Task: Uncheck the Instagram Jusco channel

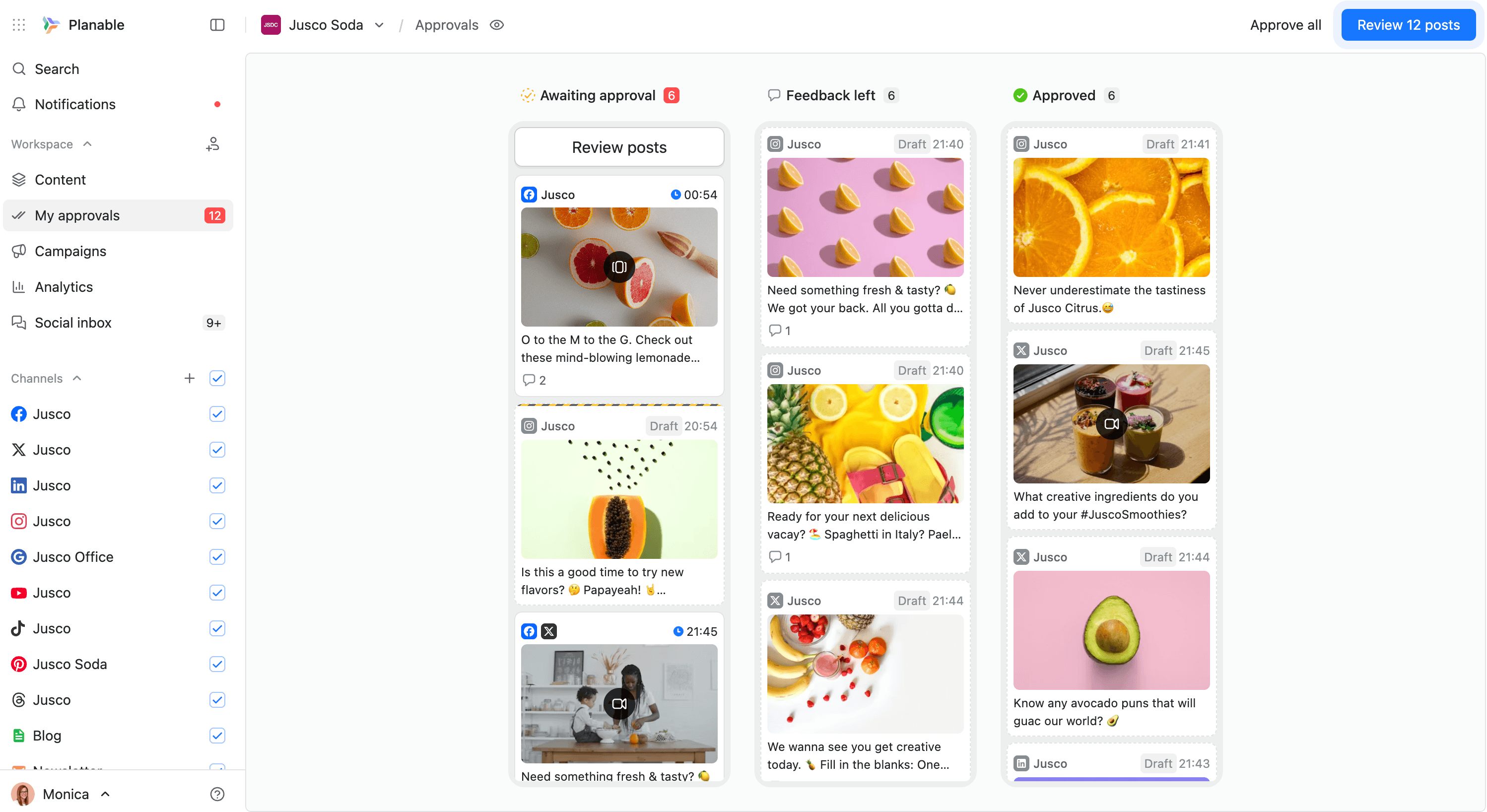Action: click(x=217, y=522)
